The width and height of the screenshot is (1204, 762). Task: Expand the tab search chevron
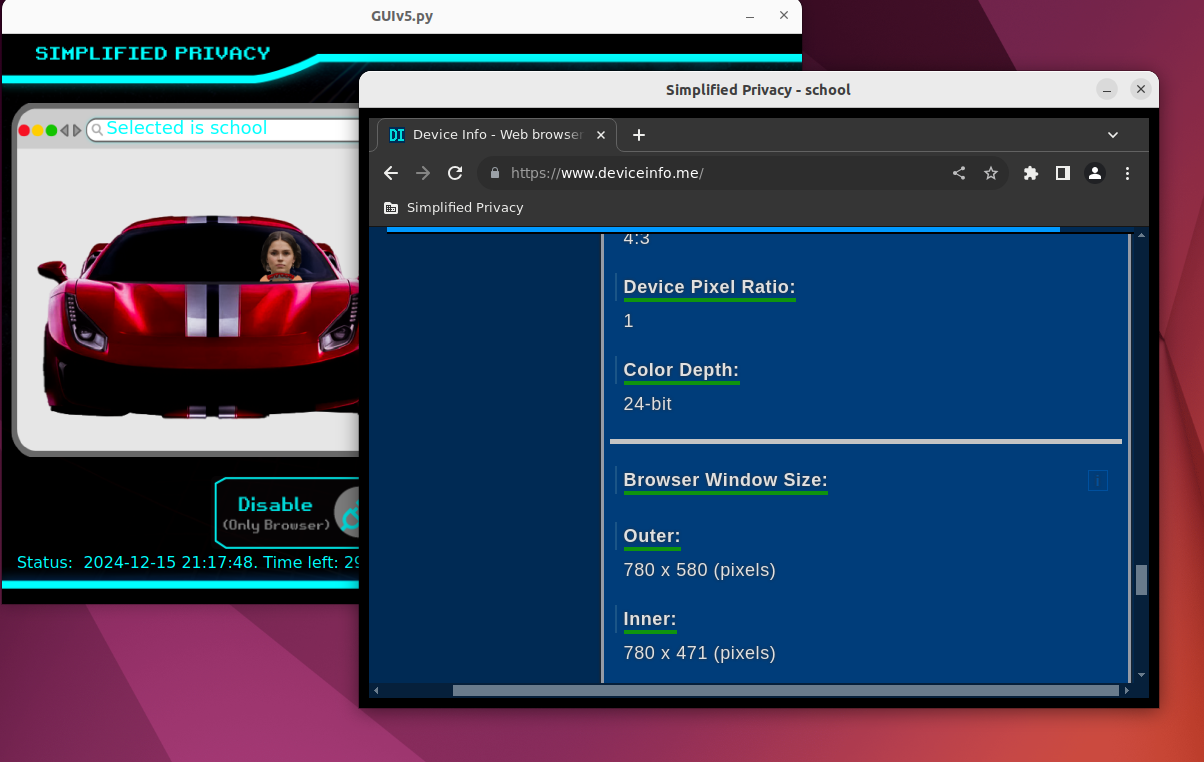(1113, 135)
